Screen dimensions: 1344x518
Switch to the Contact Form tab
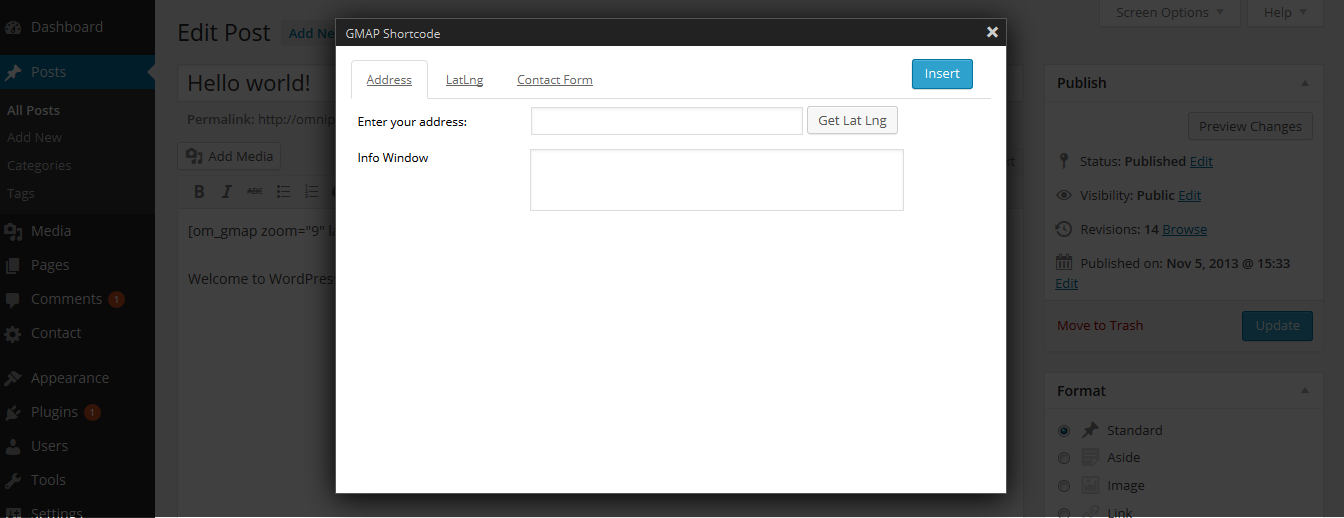(554, 80)
